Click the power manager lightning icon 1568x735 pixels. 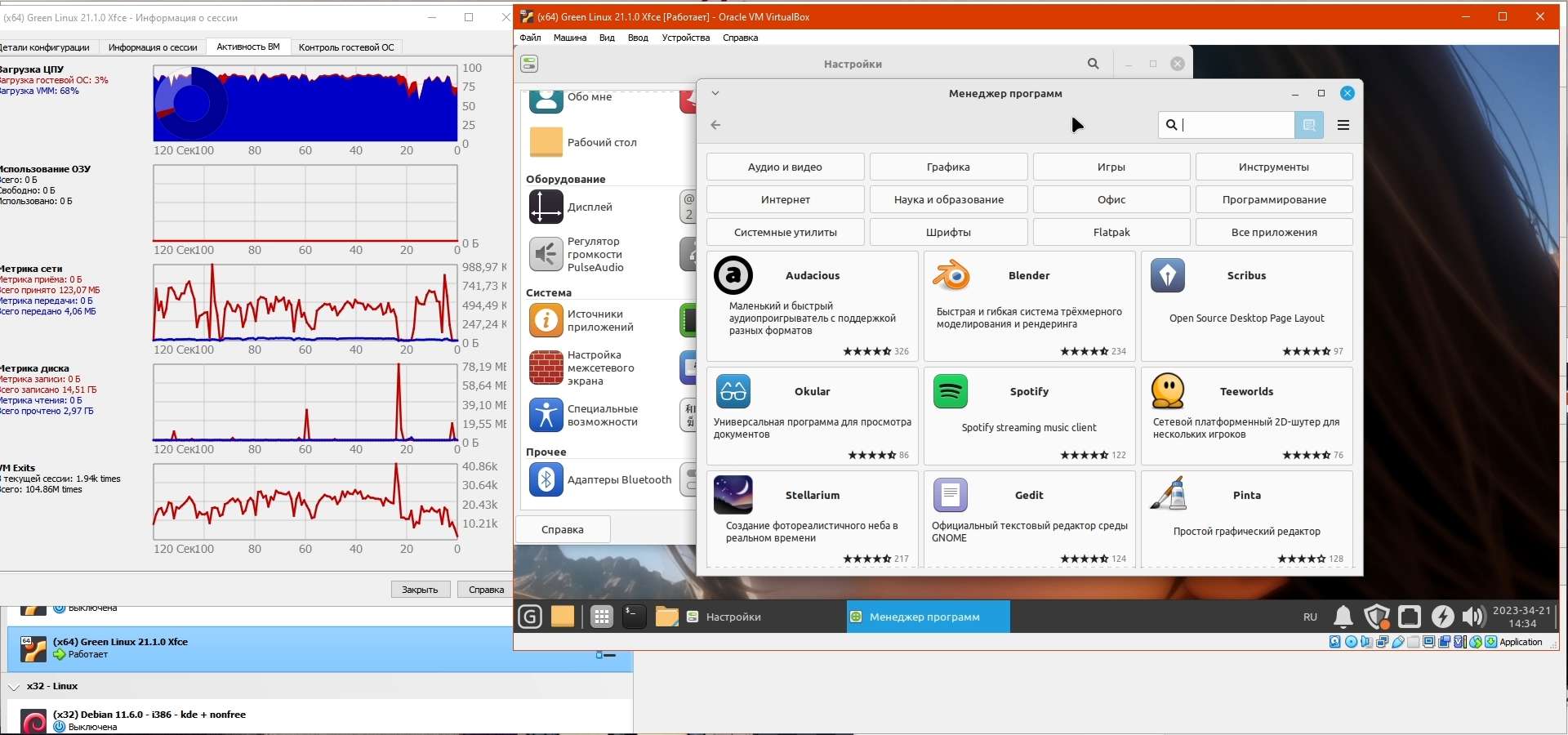(x=1442, y=617)
